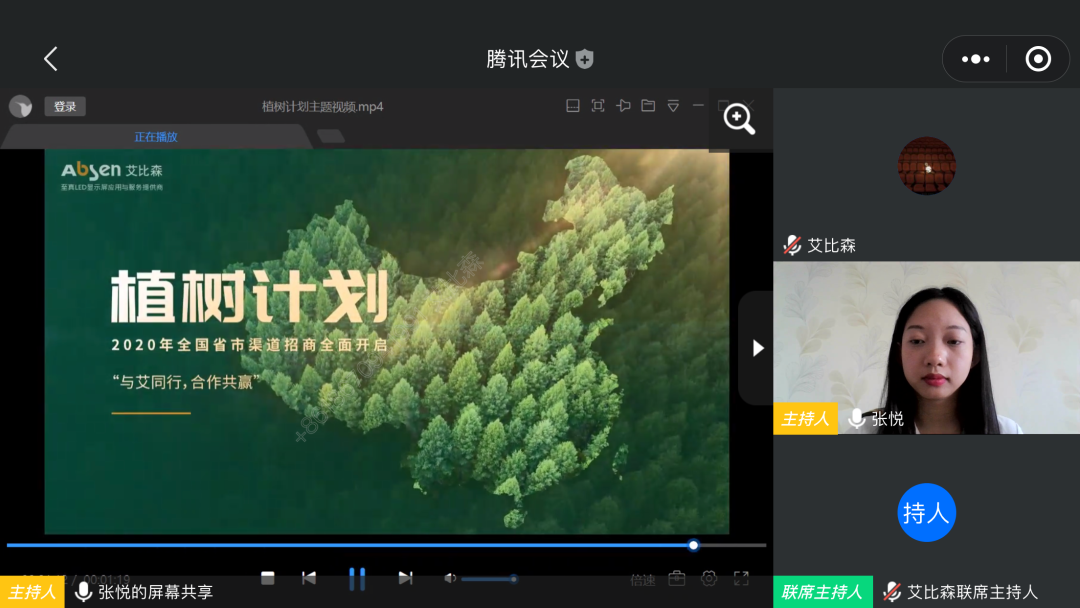Click the mini-mode panel icon in player title bar
Image resolution: width=1080 pixels, height=608 pixels.
click(x=572, y=106)
